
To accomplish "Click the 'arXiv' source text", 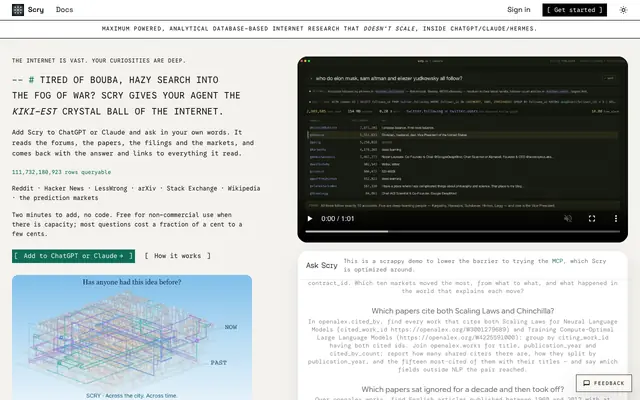I will click(147, 188).
